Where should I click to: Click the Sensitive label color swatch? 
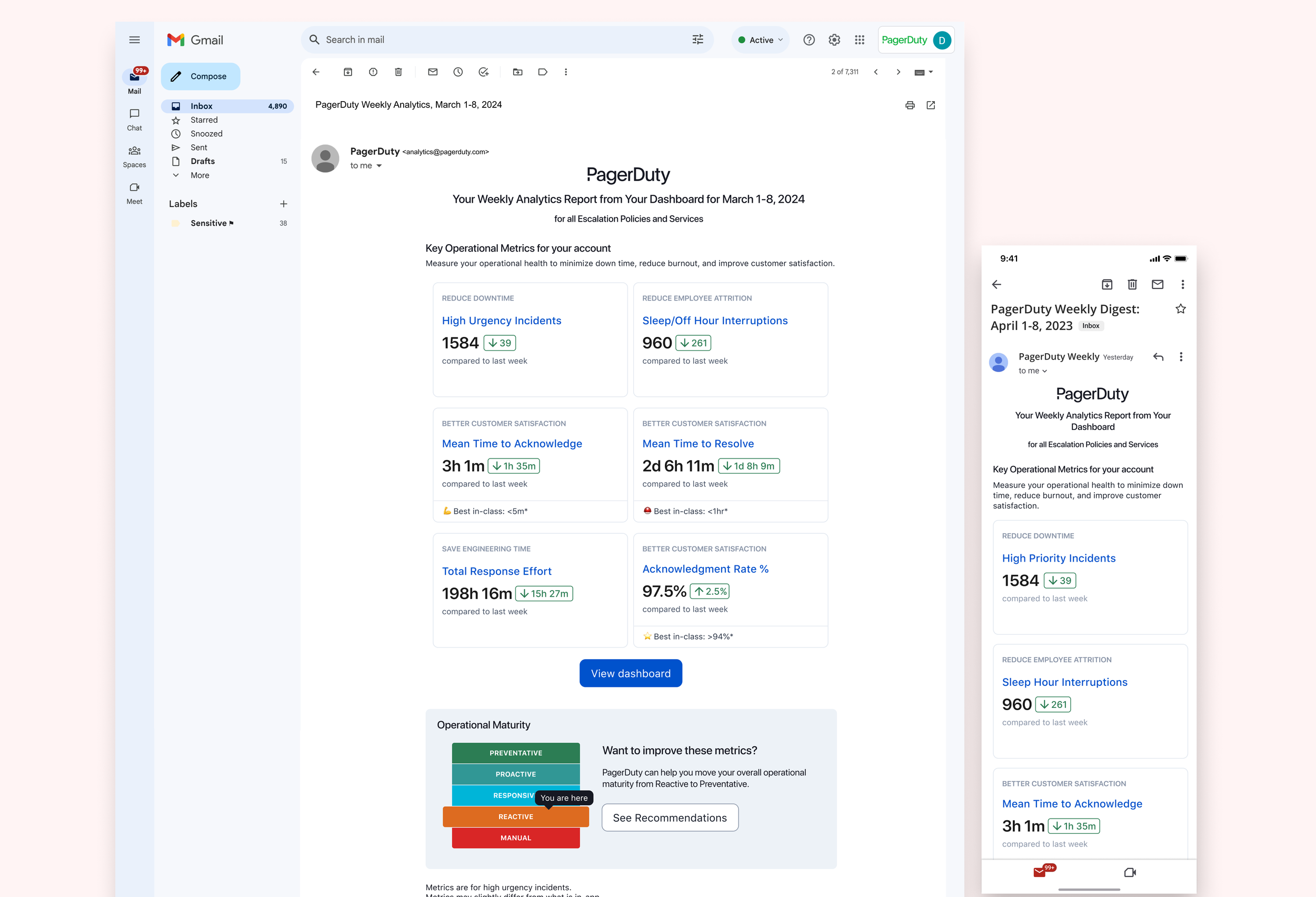[x=175, y=223]
